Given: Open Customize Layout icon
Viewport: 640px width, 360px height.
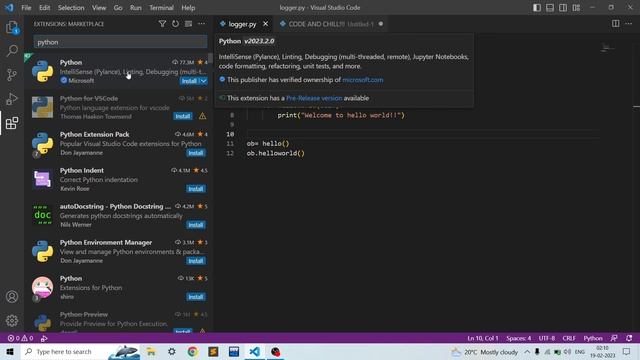Looking at the screenshot, I should point(576,8).
